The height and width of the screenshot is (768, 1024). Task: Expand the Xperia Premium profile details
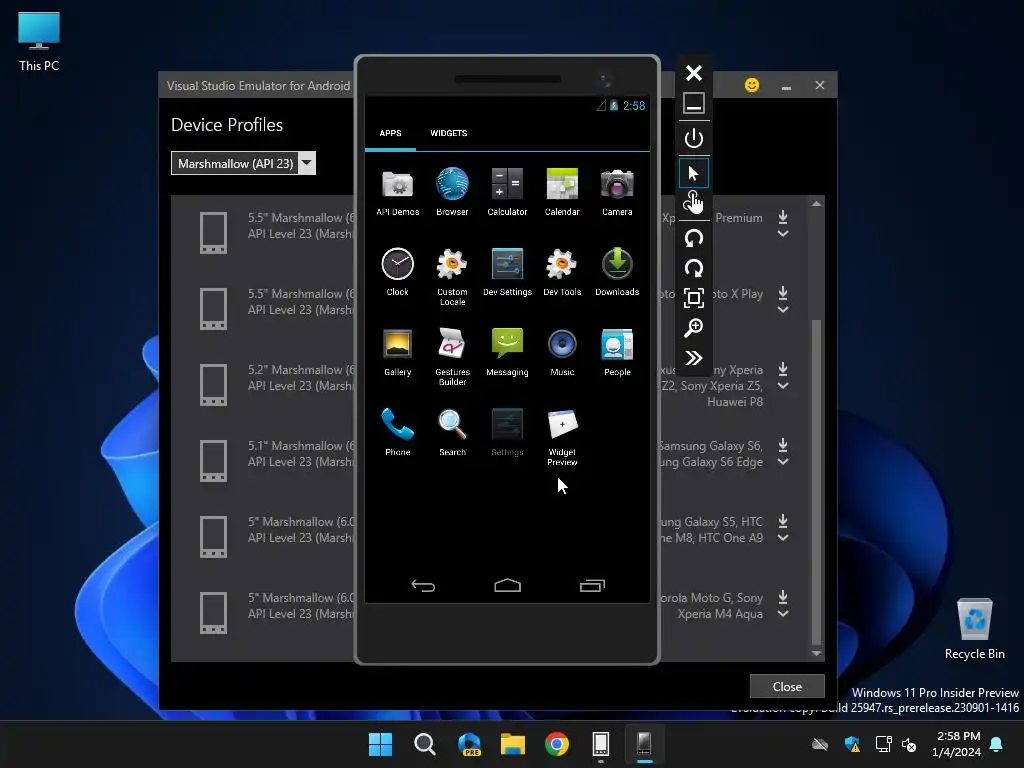pos(783,234)
